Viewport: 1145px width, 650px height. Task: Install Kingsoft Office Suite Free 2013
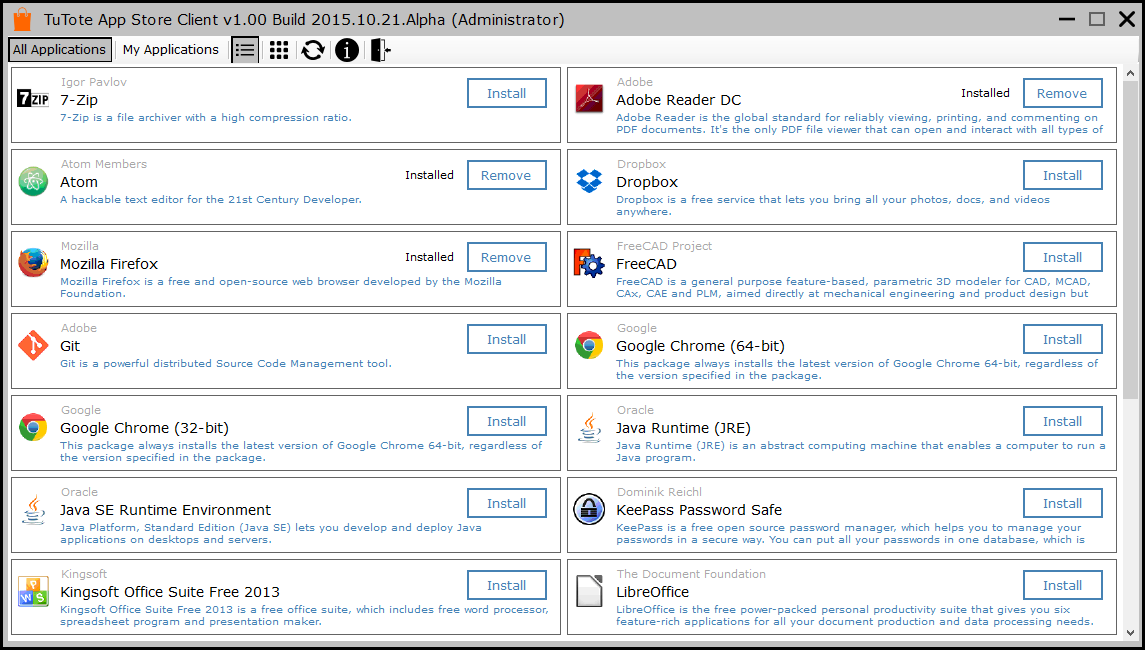507,586
